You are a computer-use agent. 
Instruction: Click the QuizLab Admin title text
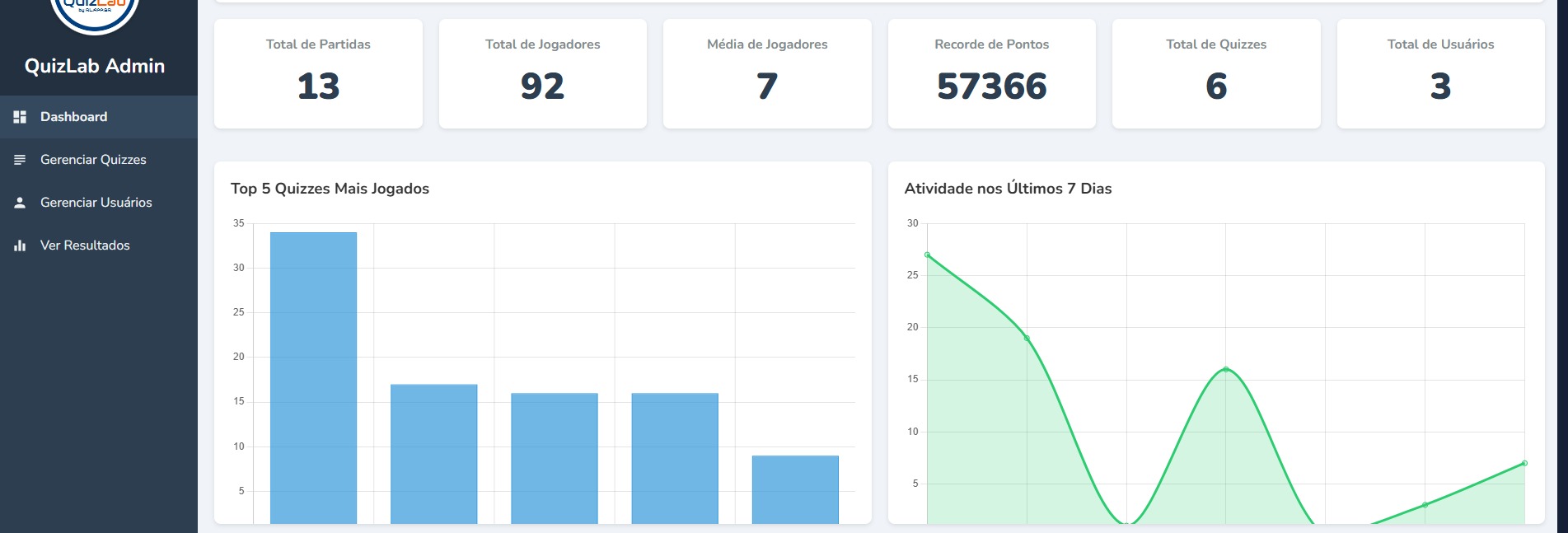(95, 66)
